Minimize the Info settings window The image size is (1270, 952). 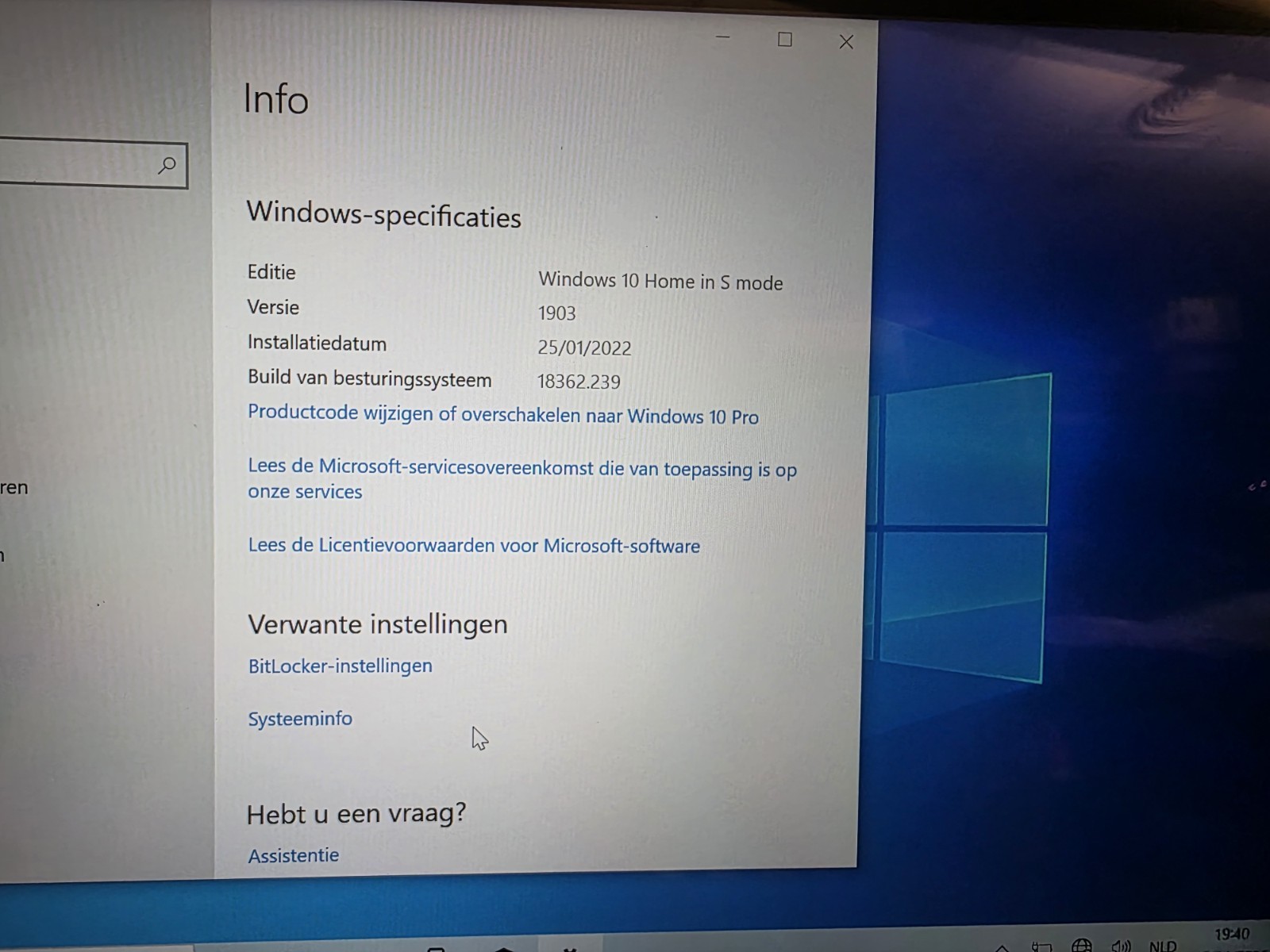tap(722, 37)
